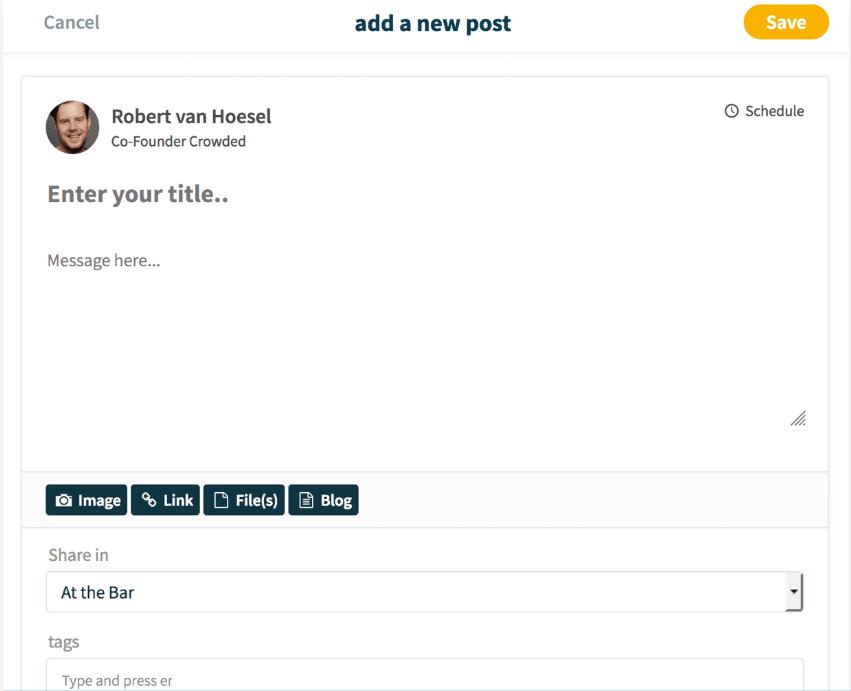Click the Link button label
Viewport: 851px width, 691px height.
[x=178, y=500]
